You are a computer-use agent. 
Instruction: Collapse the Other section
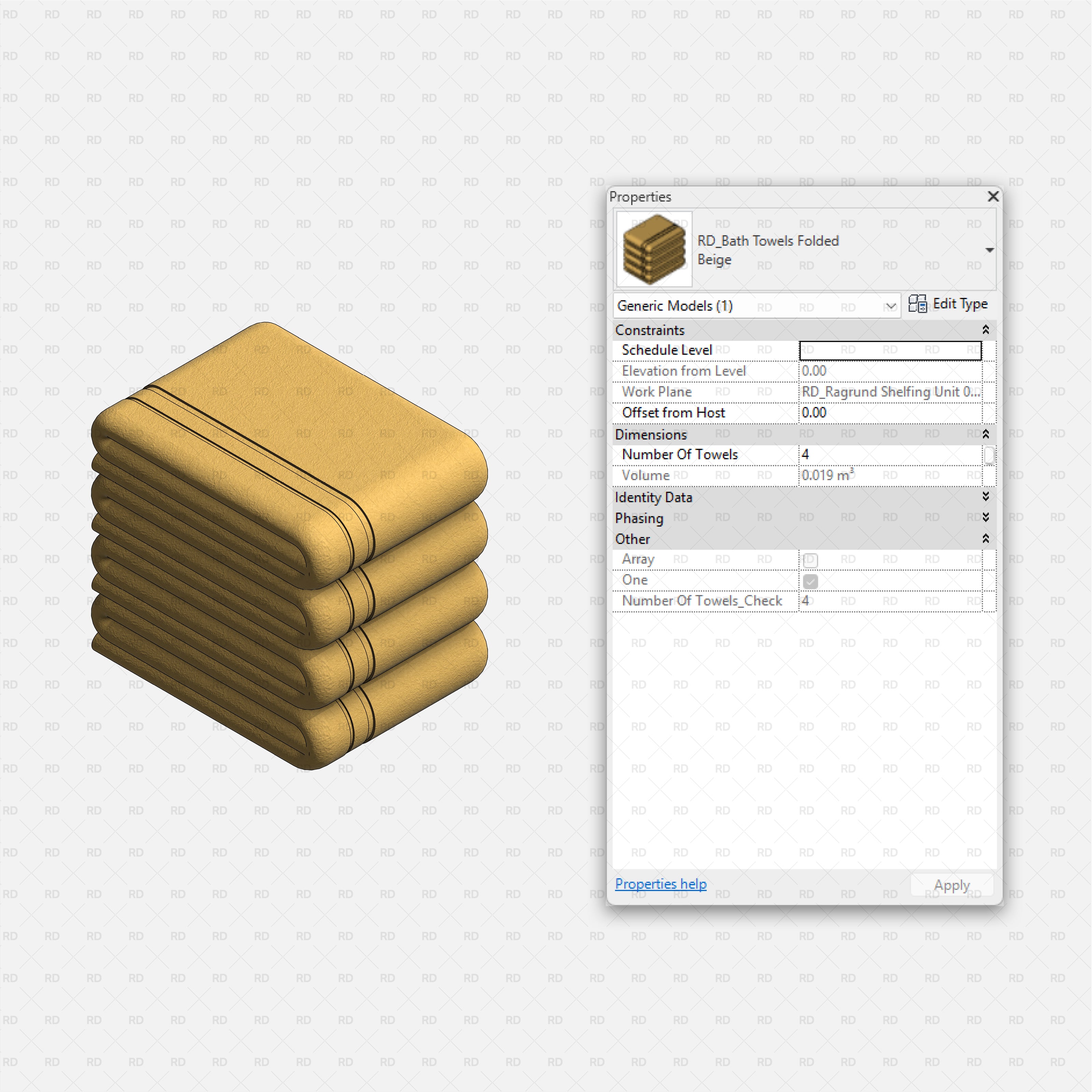click(986, 538)
